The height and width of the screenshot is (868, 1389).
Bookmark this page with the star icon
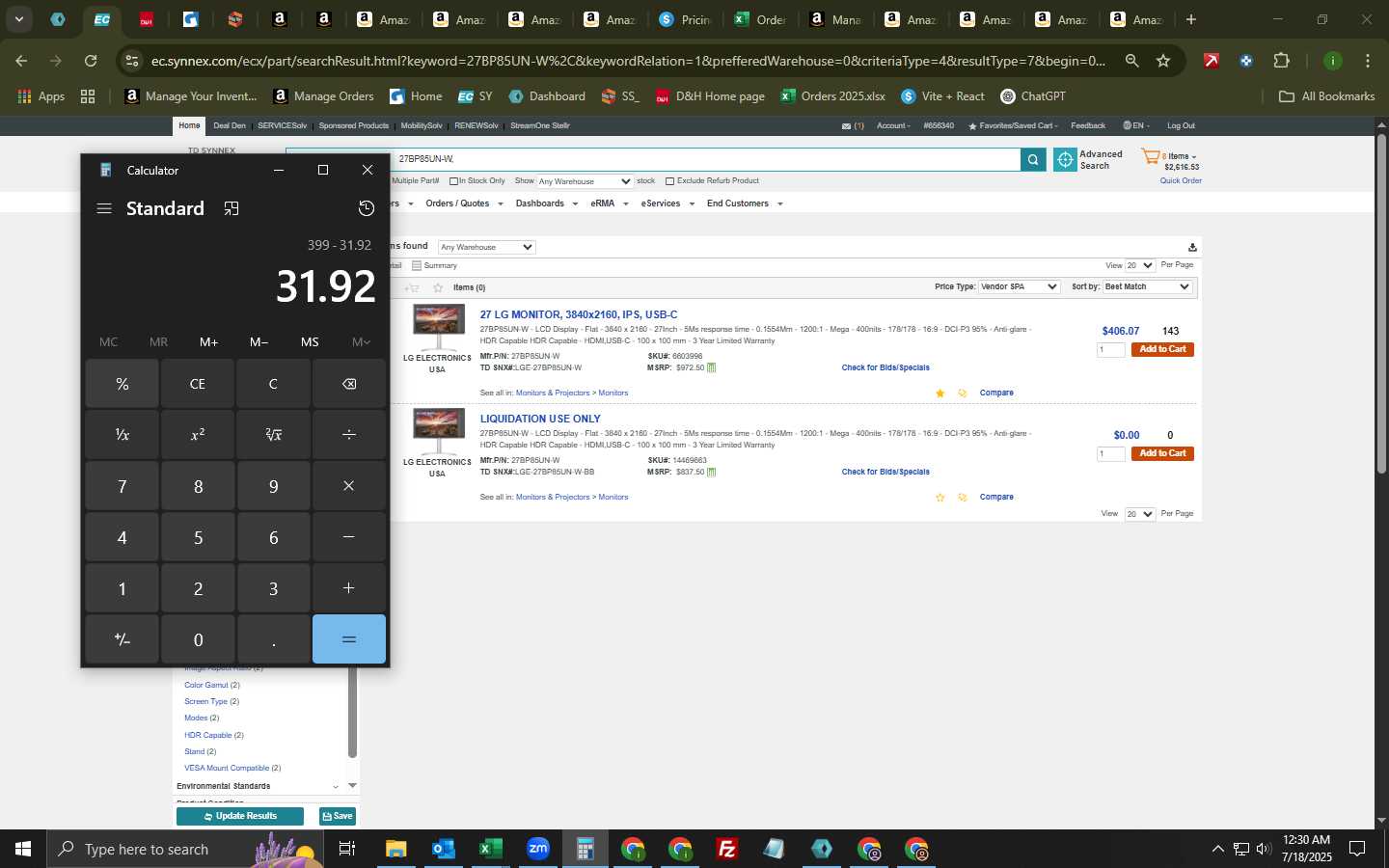tap(1163, 61)
